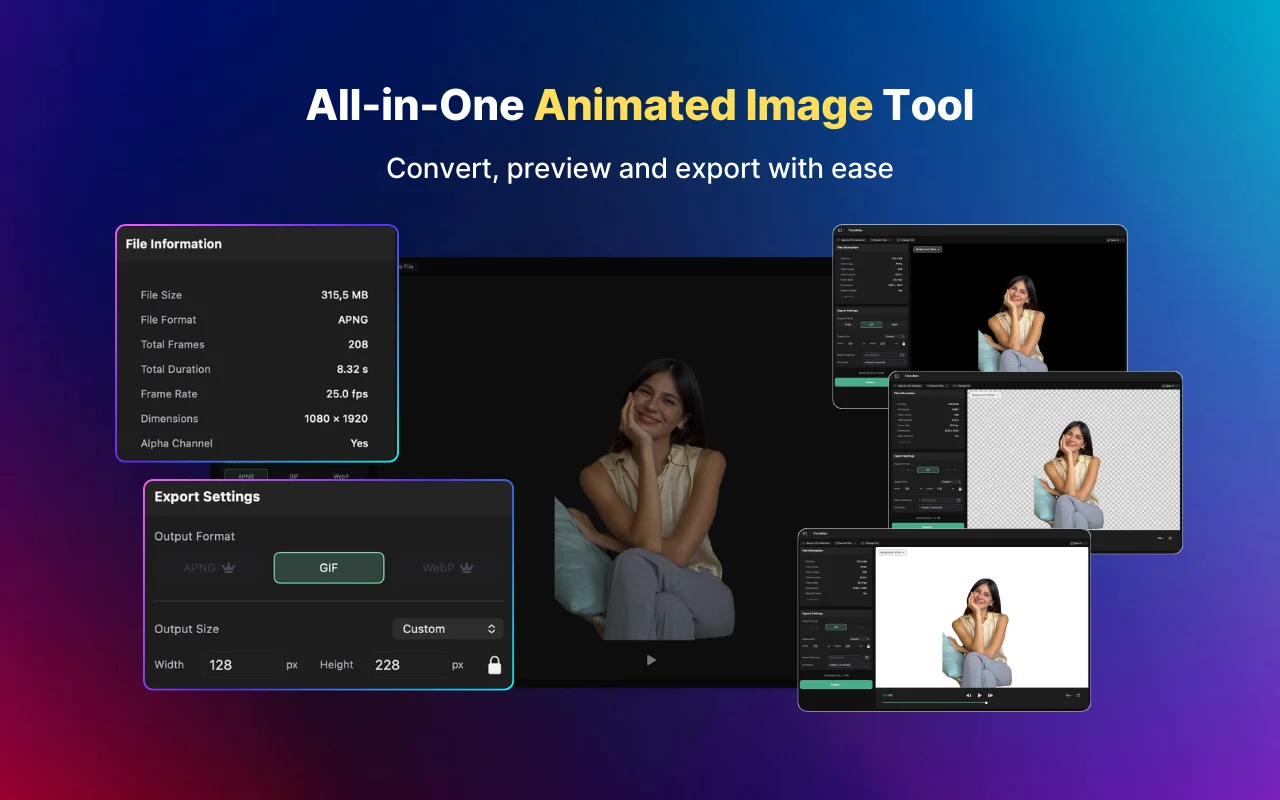Image resolution: width=1280 pixels, height=800 pixels.
Task: Click the app logo icon in the title bar
Action: (805, 534)
